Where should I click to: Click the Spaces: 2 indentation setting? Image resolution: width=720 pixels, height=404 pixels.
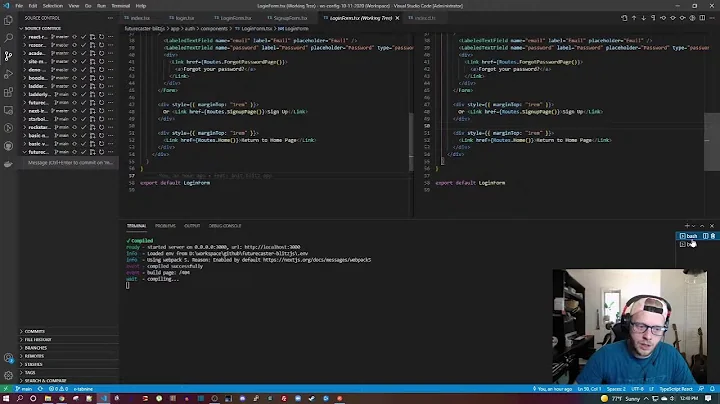coord(616,389)
